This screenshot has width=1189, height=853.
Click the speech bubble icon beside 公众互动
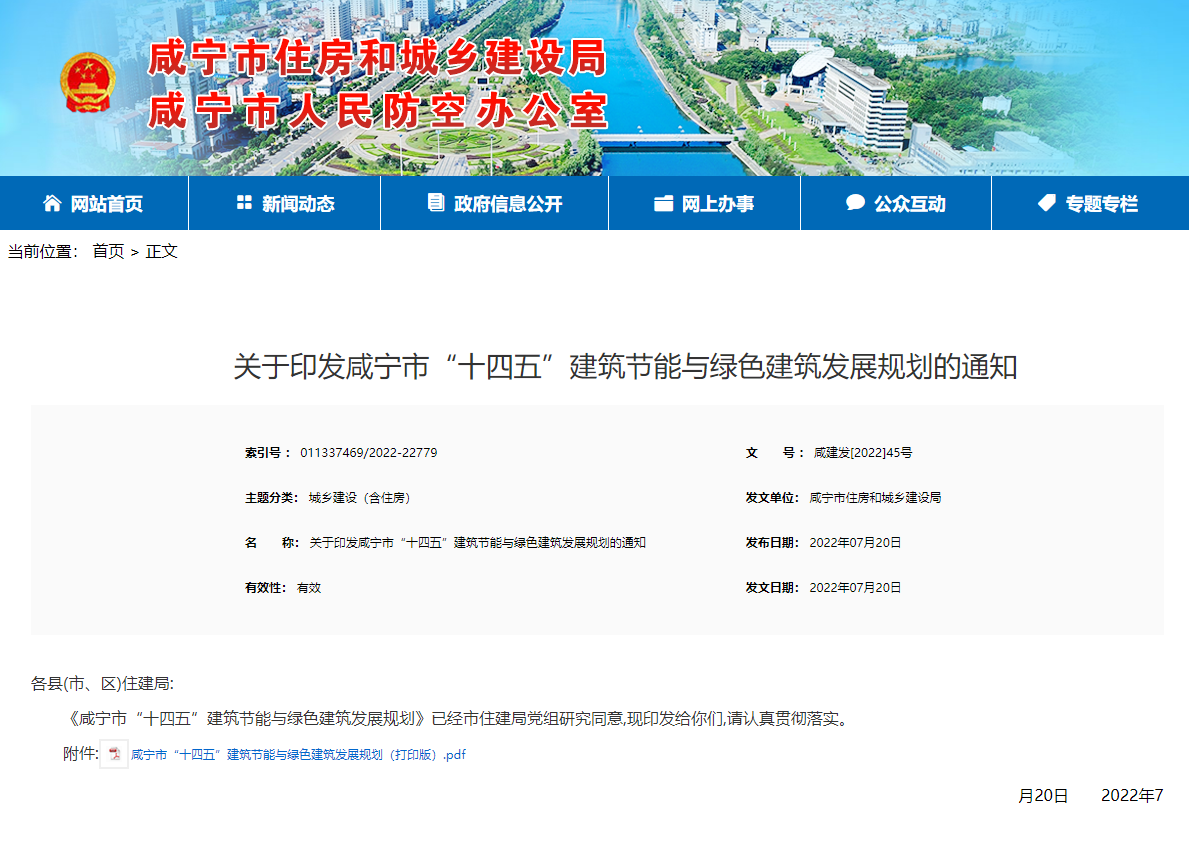point(856,202)
